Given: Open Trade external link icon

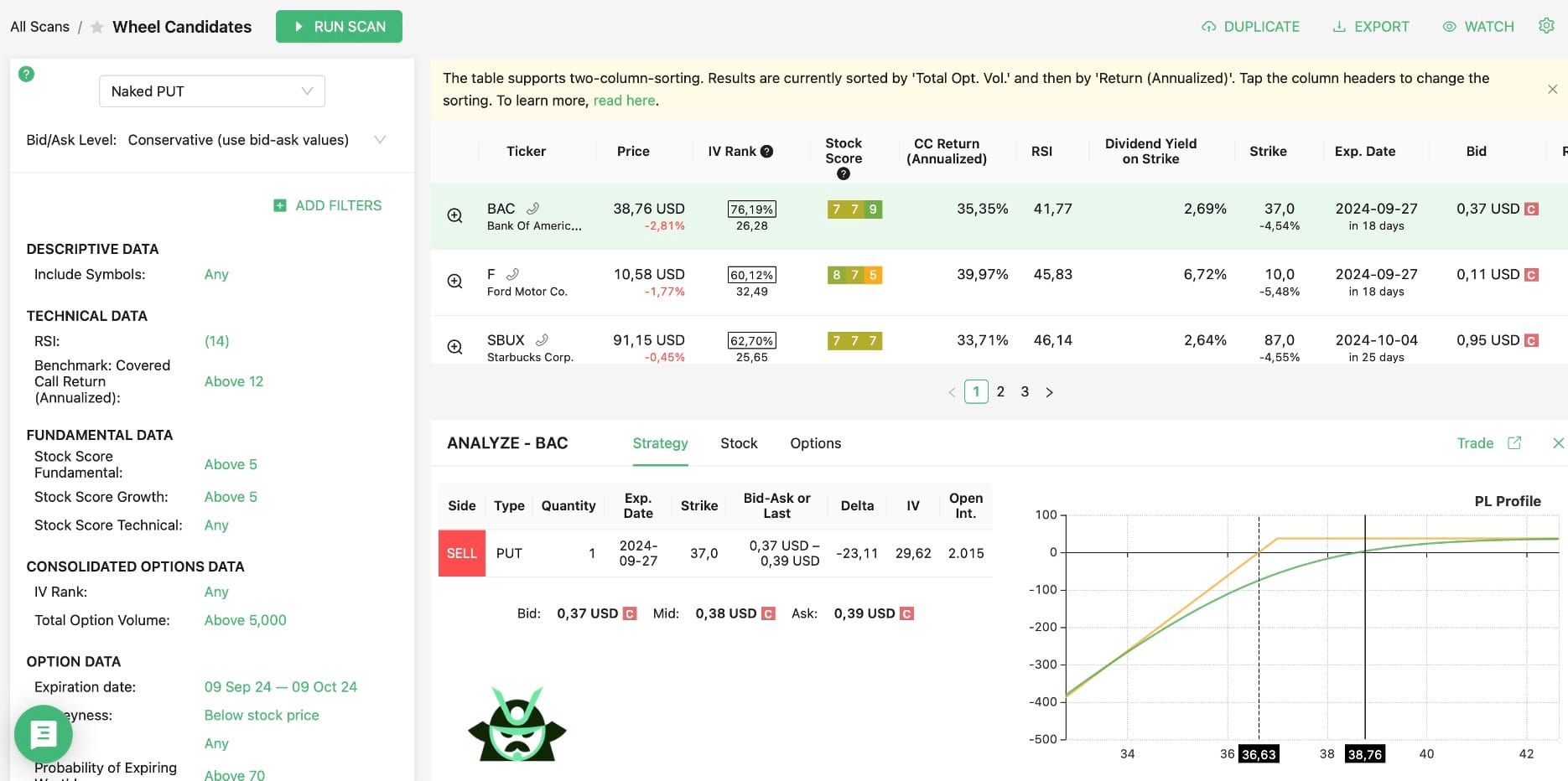Looking at the screenshot, I should click(x=1514, y=443).
